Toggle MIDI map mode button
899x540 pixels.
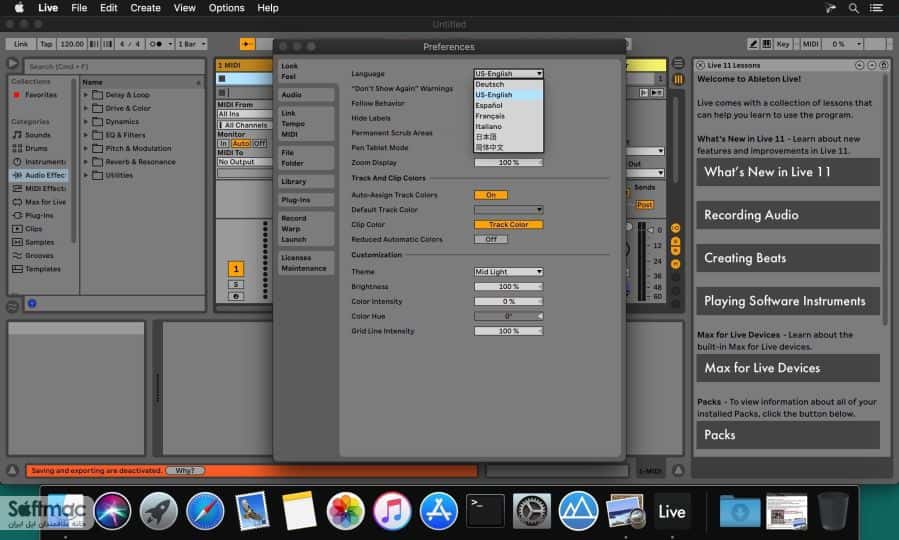pos(810,44)
